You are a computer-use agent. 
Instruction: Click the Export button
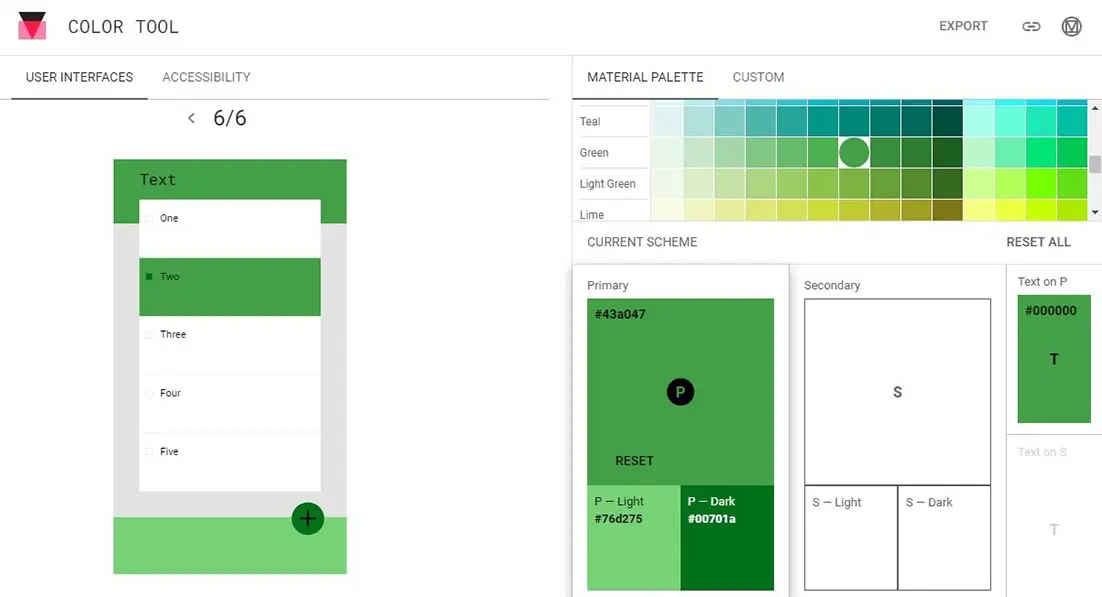(x=963, y=26)
